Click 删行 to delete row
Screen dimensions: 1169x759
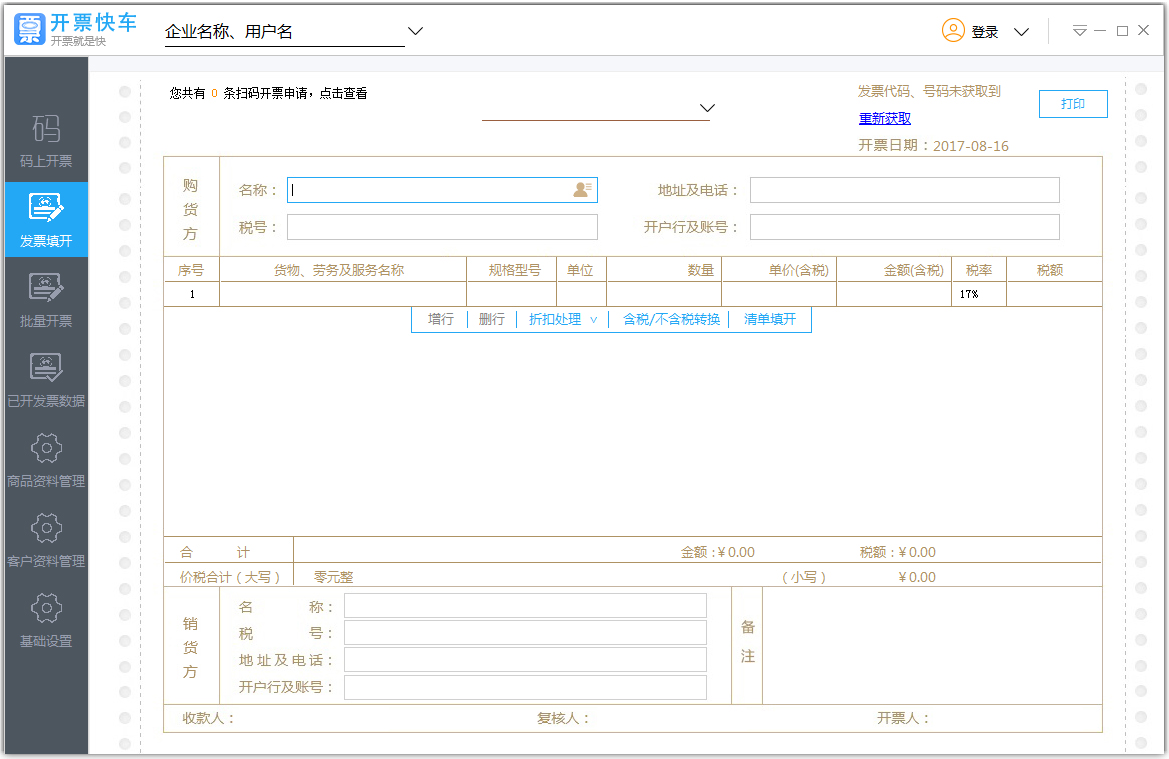point(491,320)
